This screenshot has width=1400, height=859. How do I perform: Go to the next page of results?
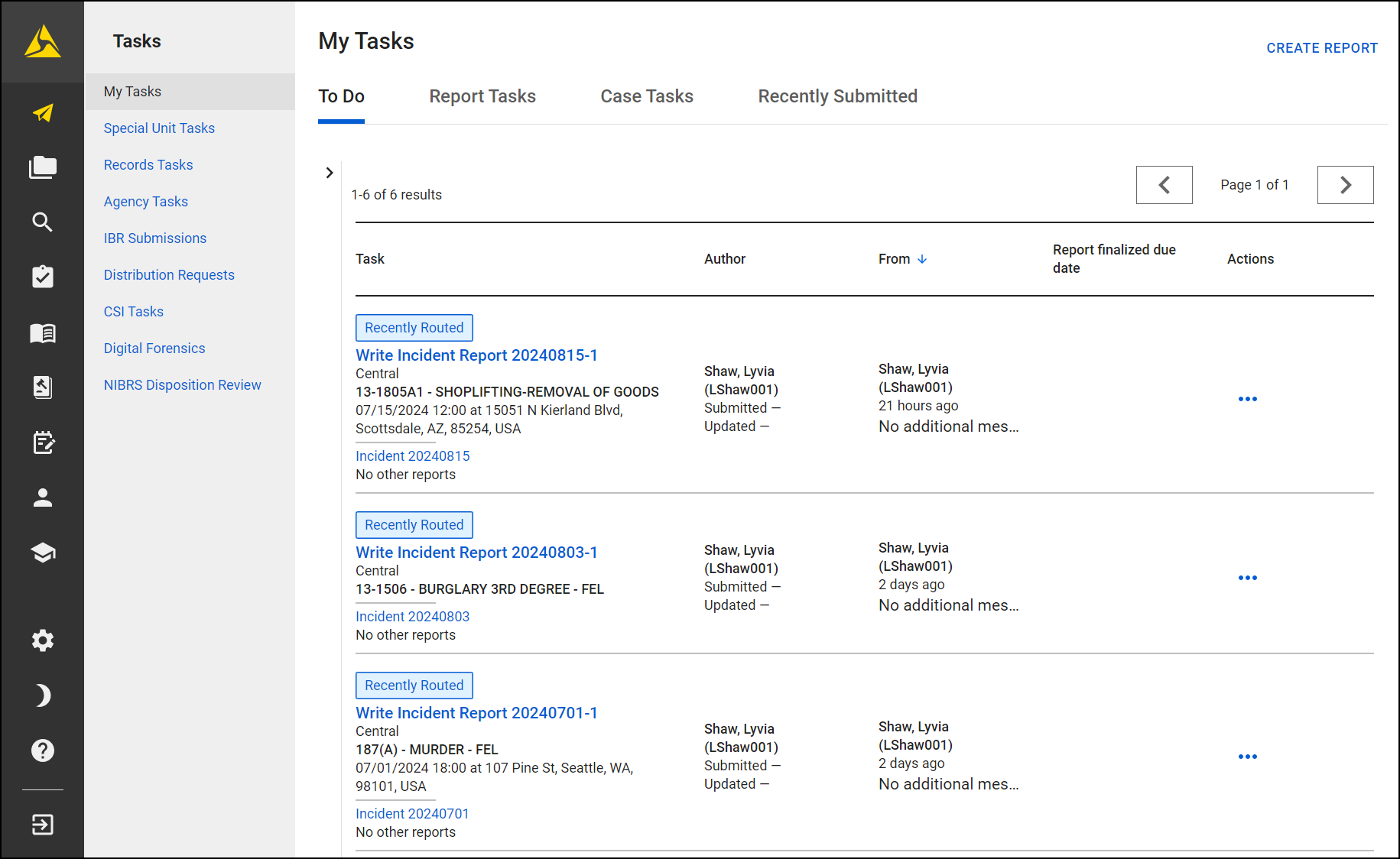(x=1345, y=184)
